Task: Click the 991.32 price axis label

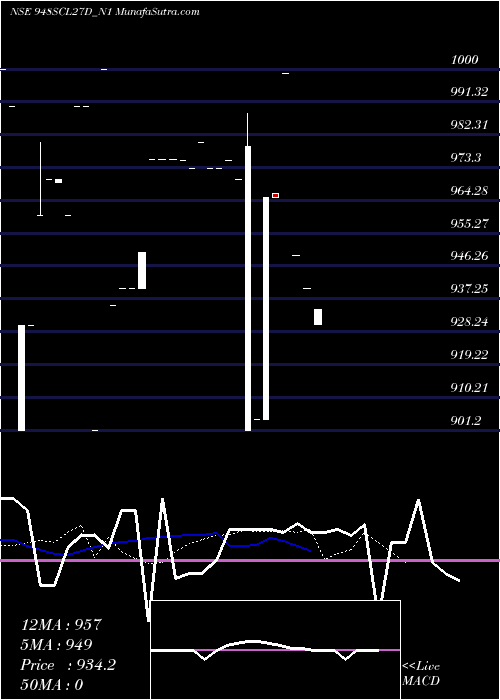Action: pos(469,92)
